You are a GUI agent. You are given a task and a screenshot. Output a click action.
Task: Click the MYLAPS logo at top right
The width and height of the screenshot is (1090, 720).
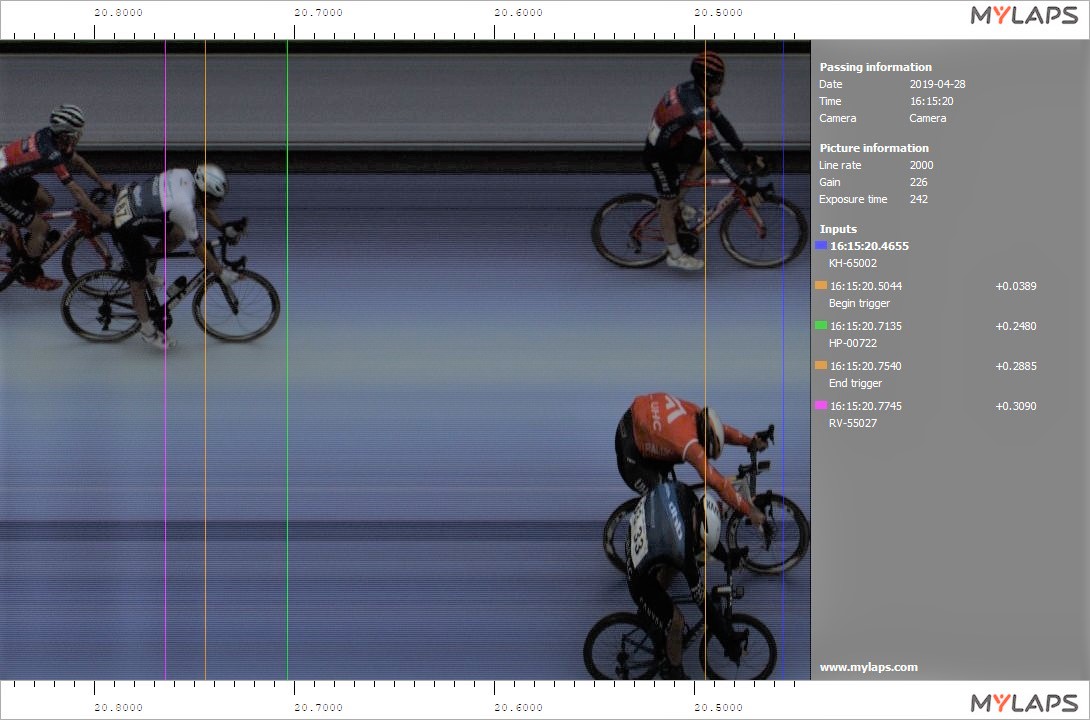click(1024, 15)
